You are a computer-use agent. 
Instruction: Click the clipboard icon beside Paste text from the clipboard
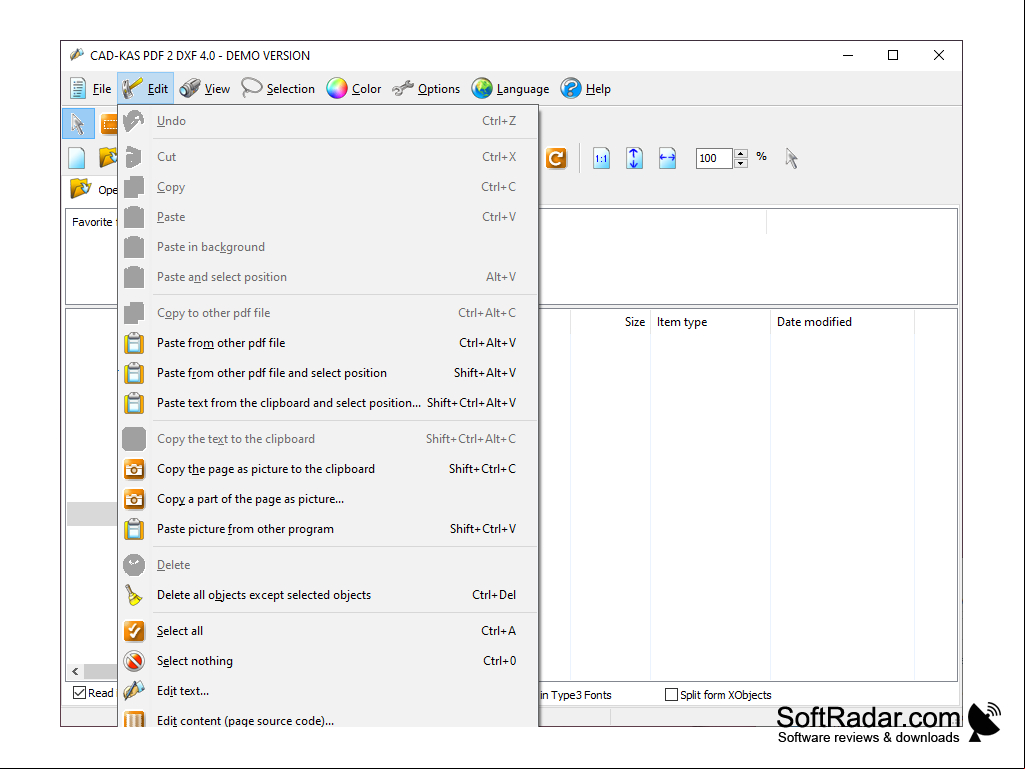point(134,403)
